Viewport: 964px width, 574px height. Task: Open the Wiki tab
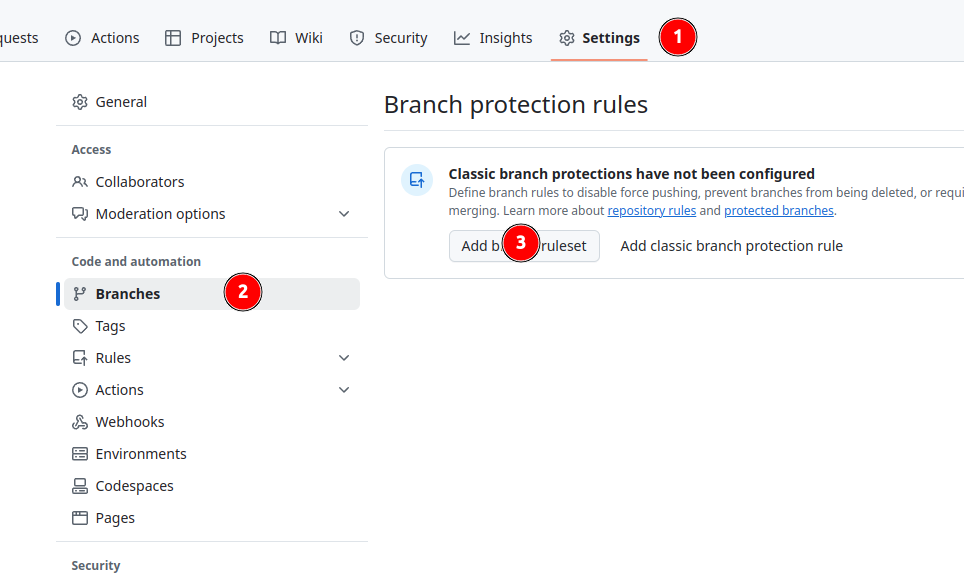[296, 38]
